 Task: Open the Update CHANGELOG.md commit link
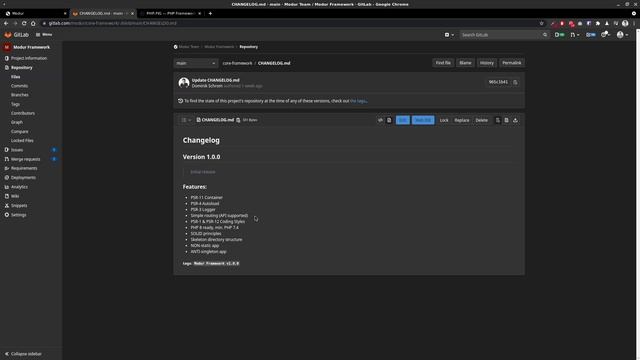pyautogui.click(x=216, y=80)
